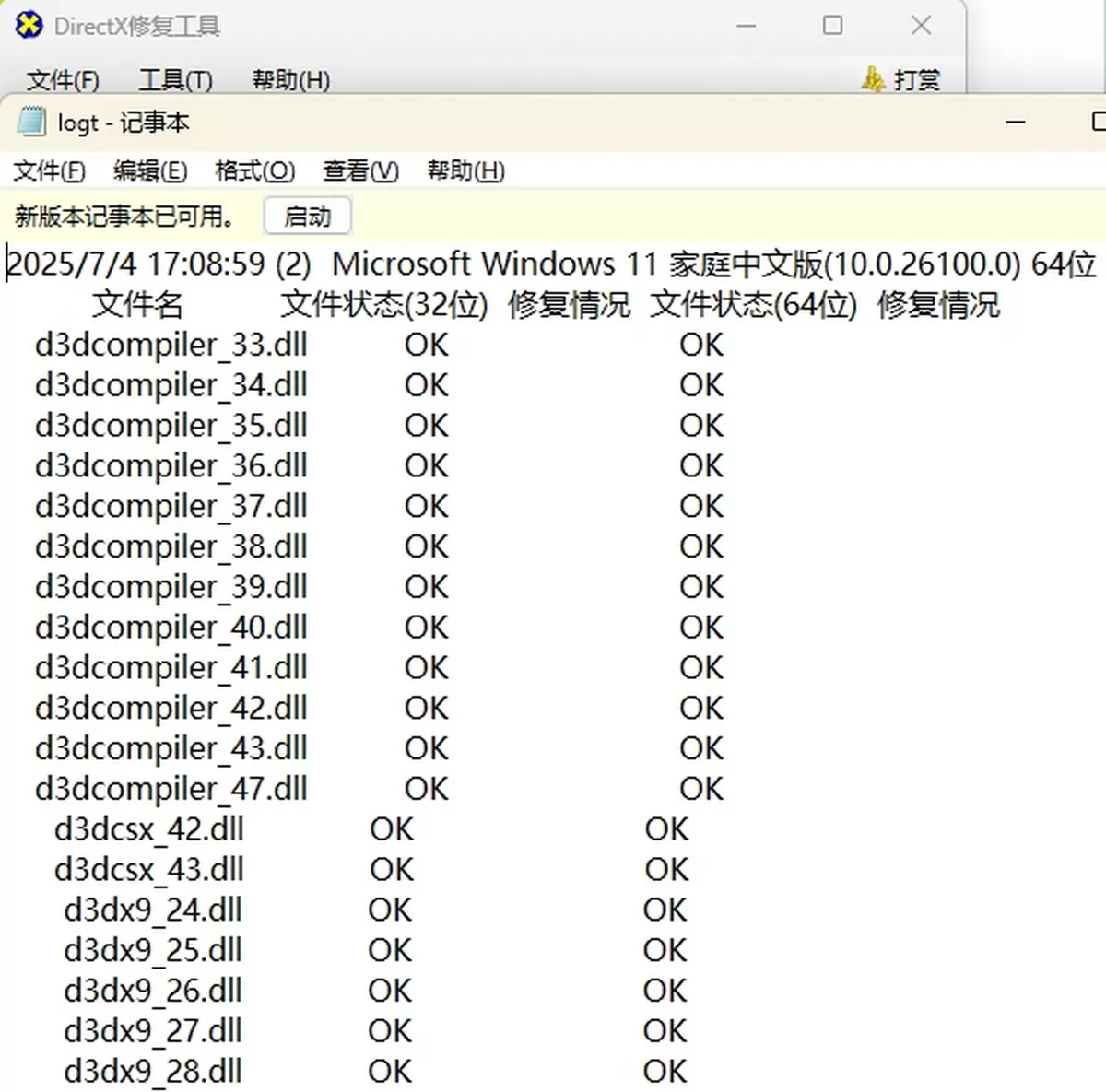The height and width of the screenshot is (1092, 1106).
Task: Minimize the DirectX repair tool window
Action: pyautogui.click(x=747, y=26)
